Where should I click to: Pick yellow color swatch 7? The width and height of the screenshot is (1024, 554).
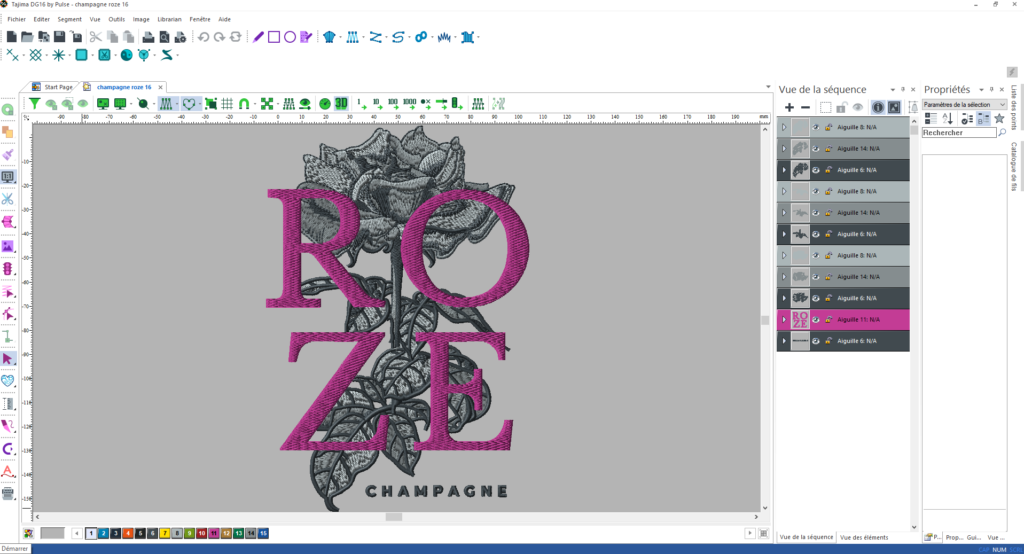click(x=165, y=534)
